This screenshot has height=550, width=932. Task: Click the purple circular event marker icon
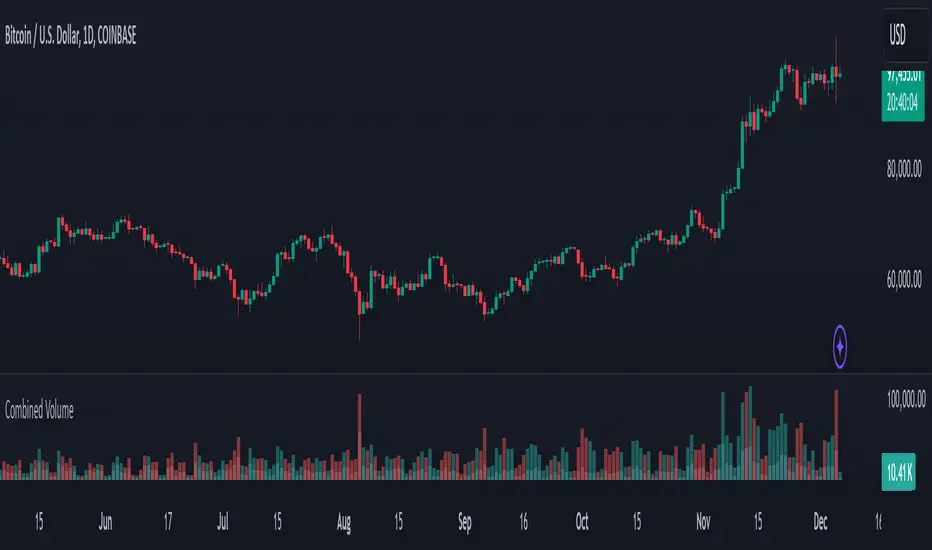tap(841, 346)
